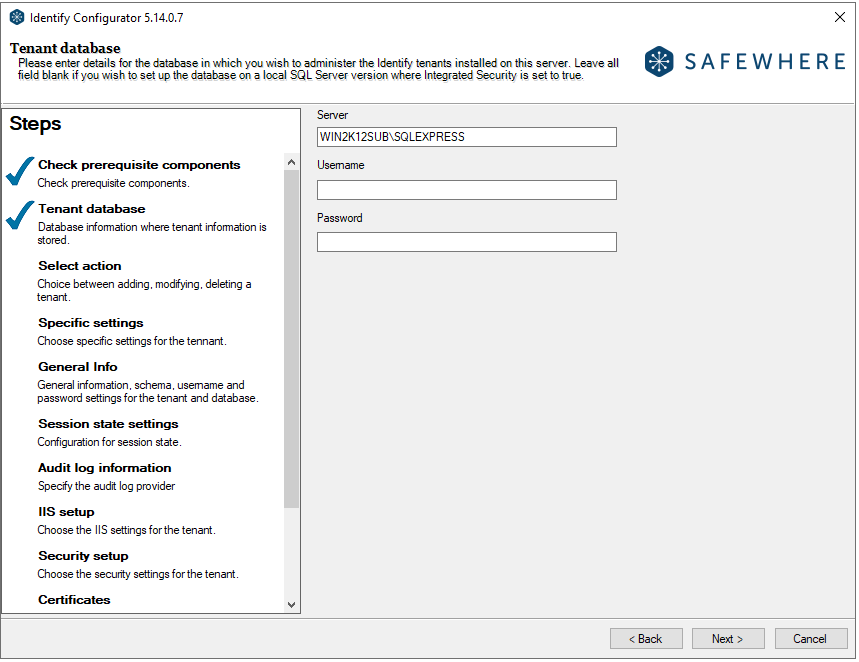Click 'Choose the security settings for the tenant.' text
The image size is (859, 662).
coord(138,574)
